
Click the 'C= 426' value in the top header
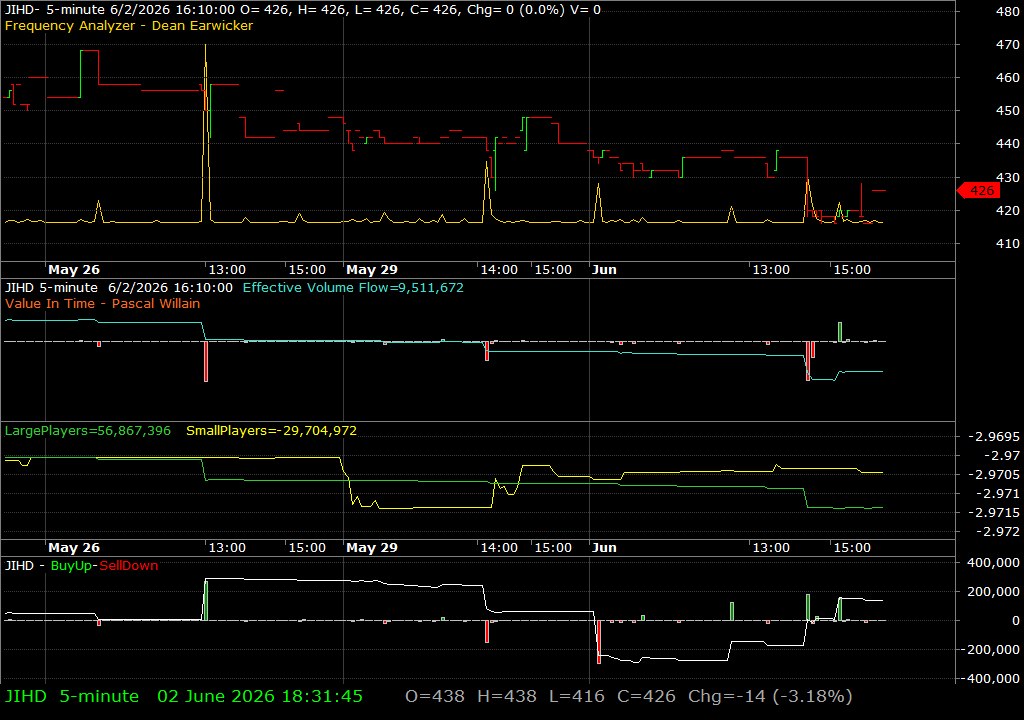pyautogui.click(x=436, y=10)
